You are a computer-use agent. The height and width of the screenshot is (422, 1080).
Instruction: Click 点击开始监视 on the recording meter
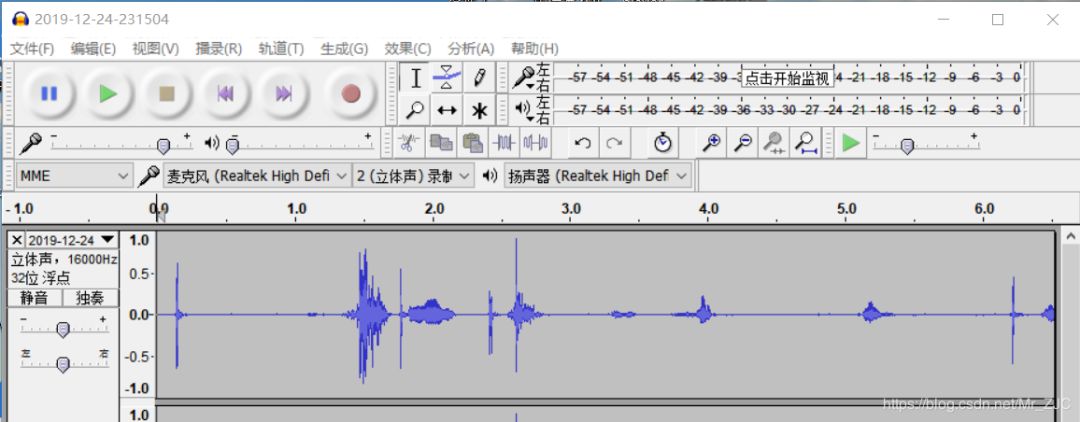click(x=787, y=78)
